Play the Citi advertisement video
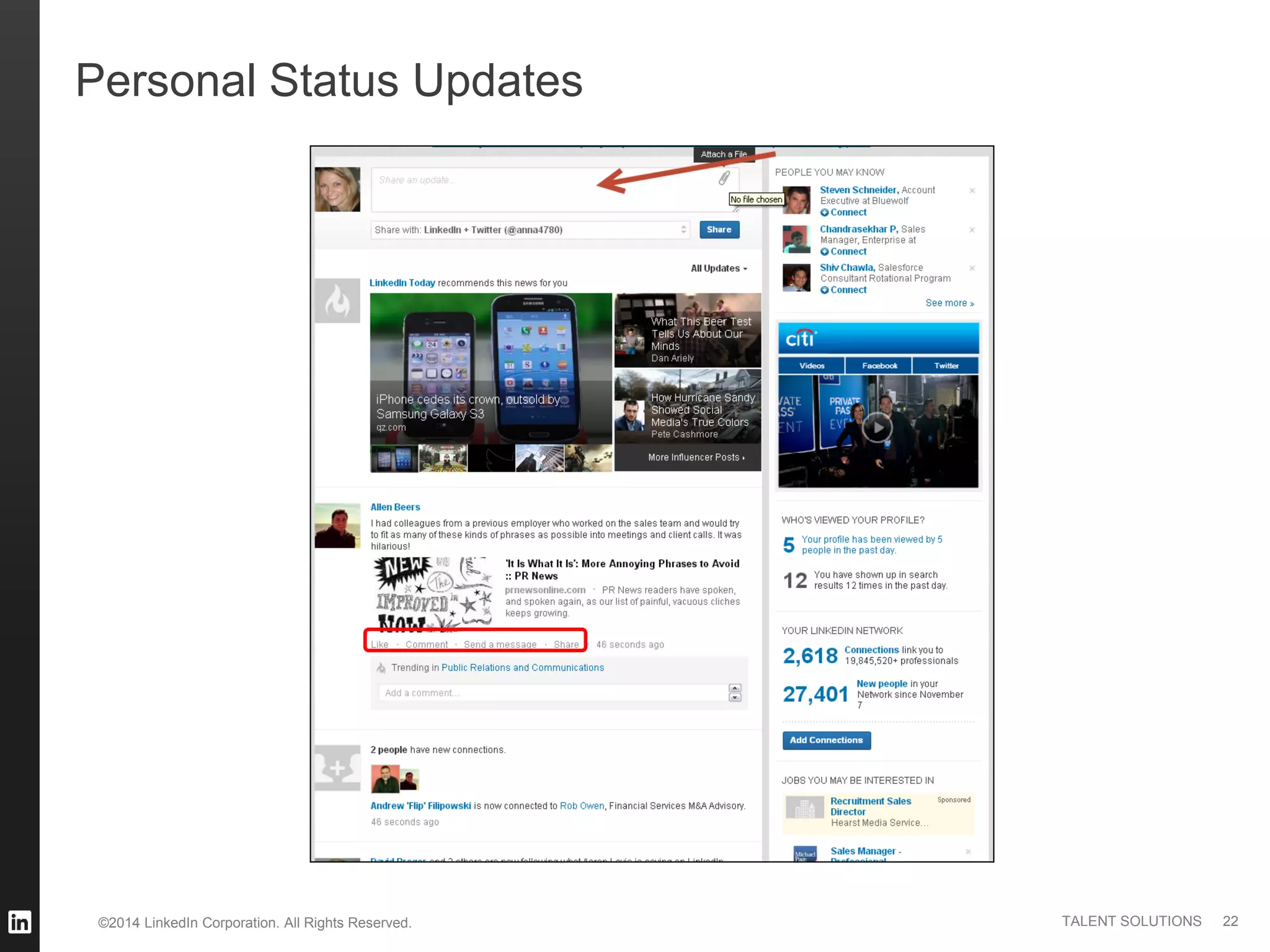The height and width of the screenshot is (952, 1270). pos(878,428)
